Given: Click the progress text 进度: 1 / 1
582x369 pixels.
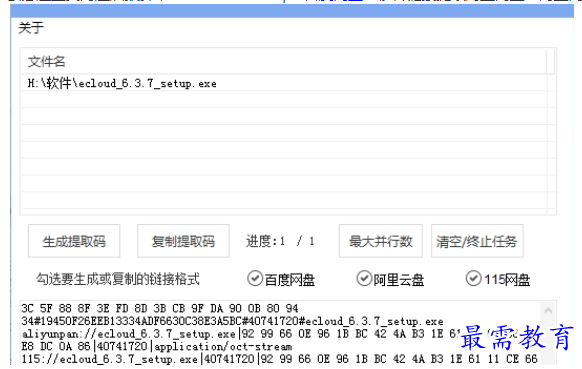Looking at the screenshot, I should (x=281, y=241).
